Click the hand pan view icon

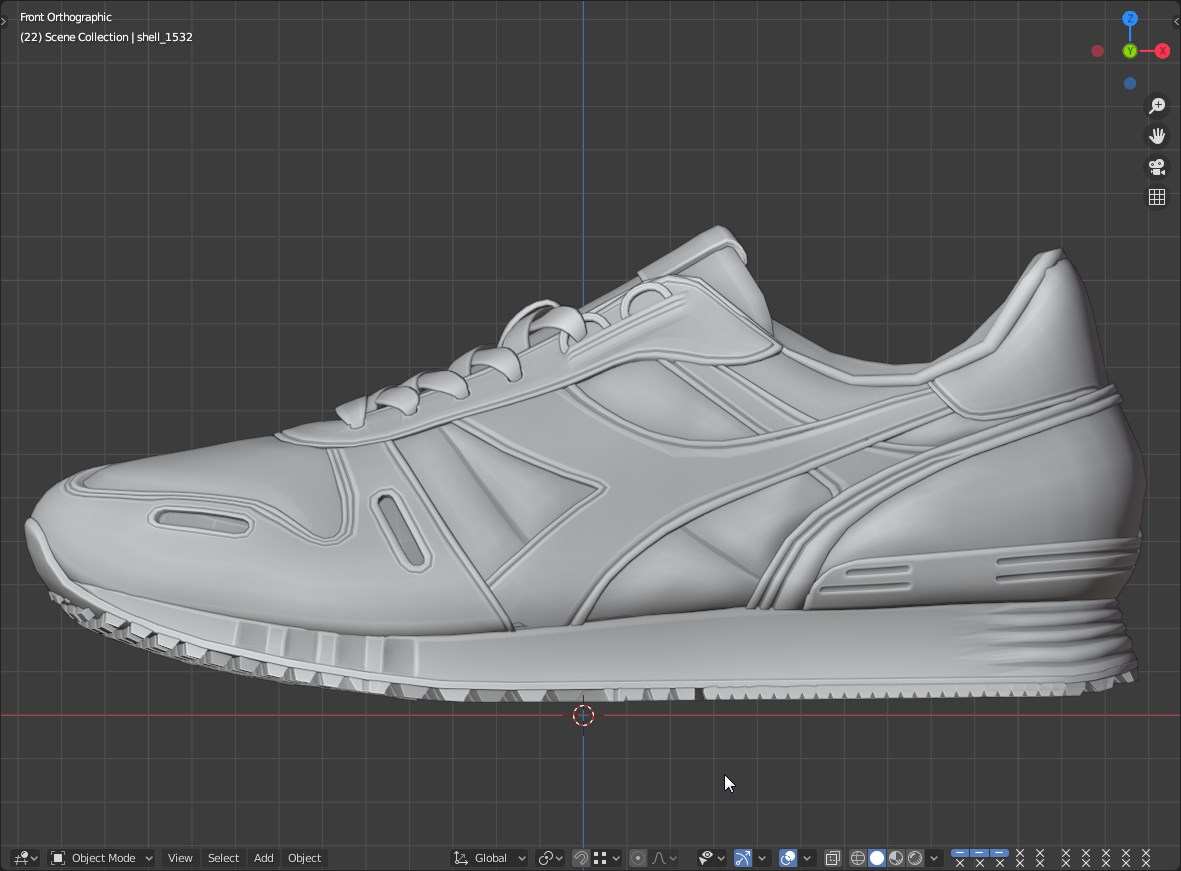click(x=1157, y=136)
